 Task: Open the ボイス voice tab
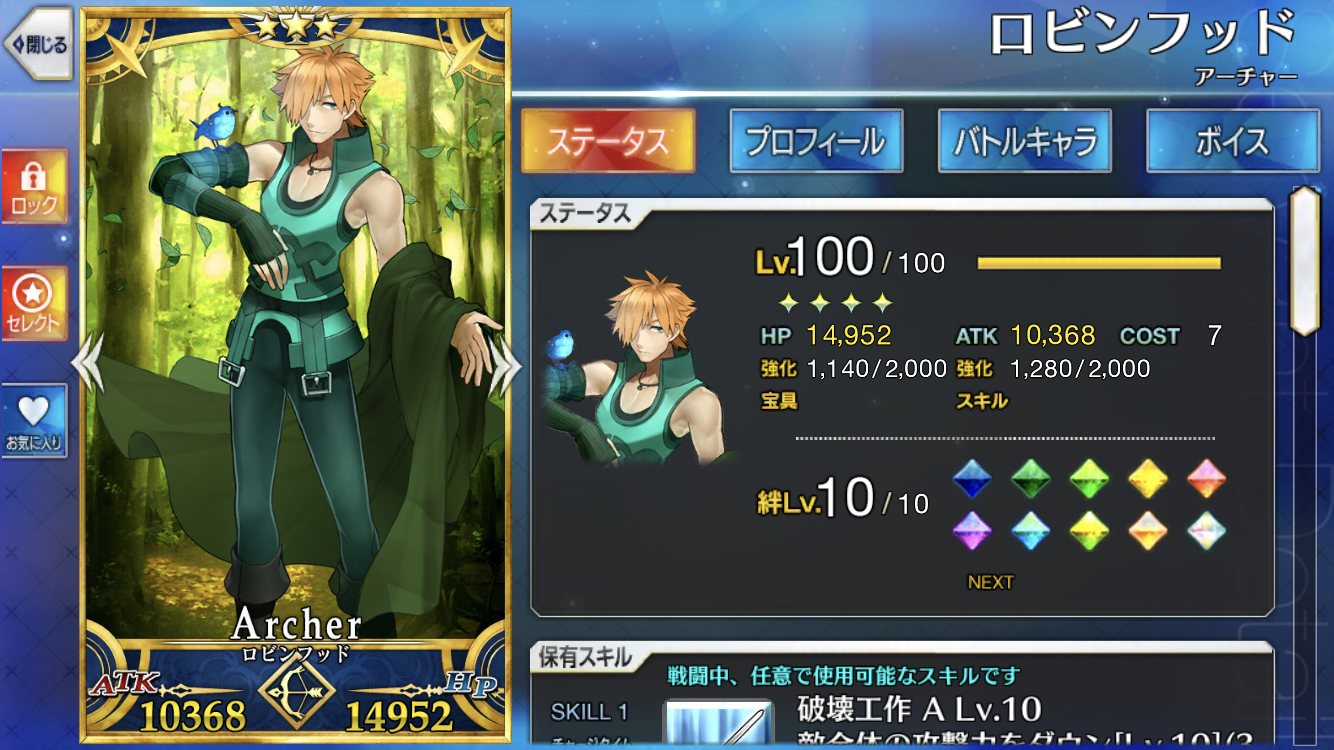[1232, 141]
